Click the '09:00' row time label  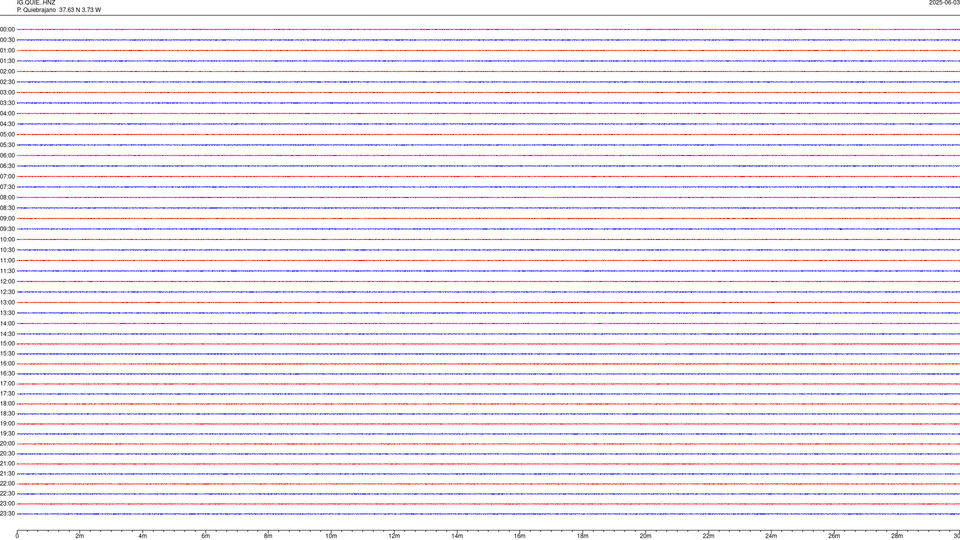point(7,219)
